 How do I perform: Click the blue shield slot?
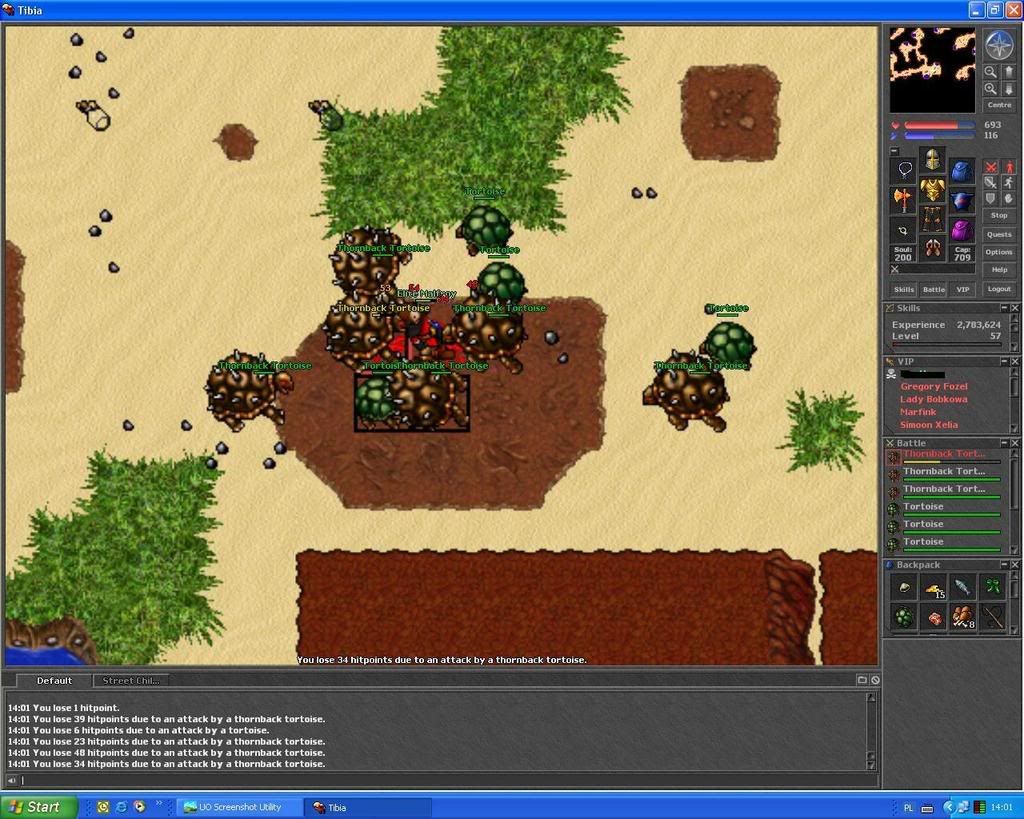961,201
